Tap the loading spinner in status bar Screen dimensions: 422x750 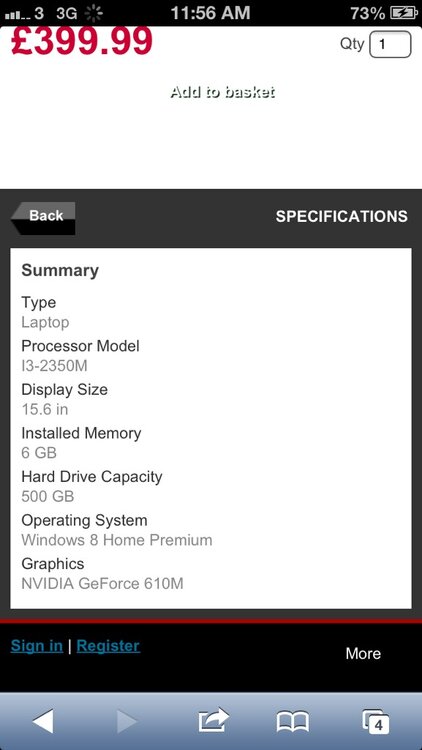tap(94, 13)
